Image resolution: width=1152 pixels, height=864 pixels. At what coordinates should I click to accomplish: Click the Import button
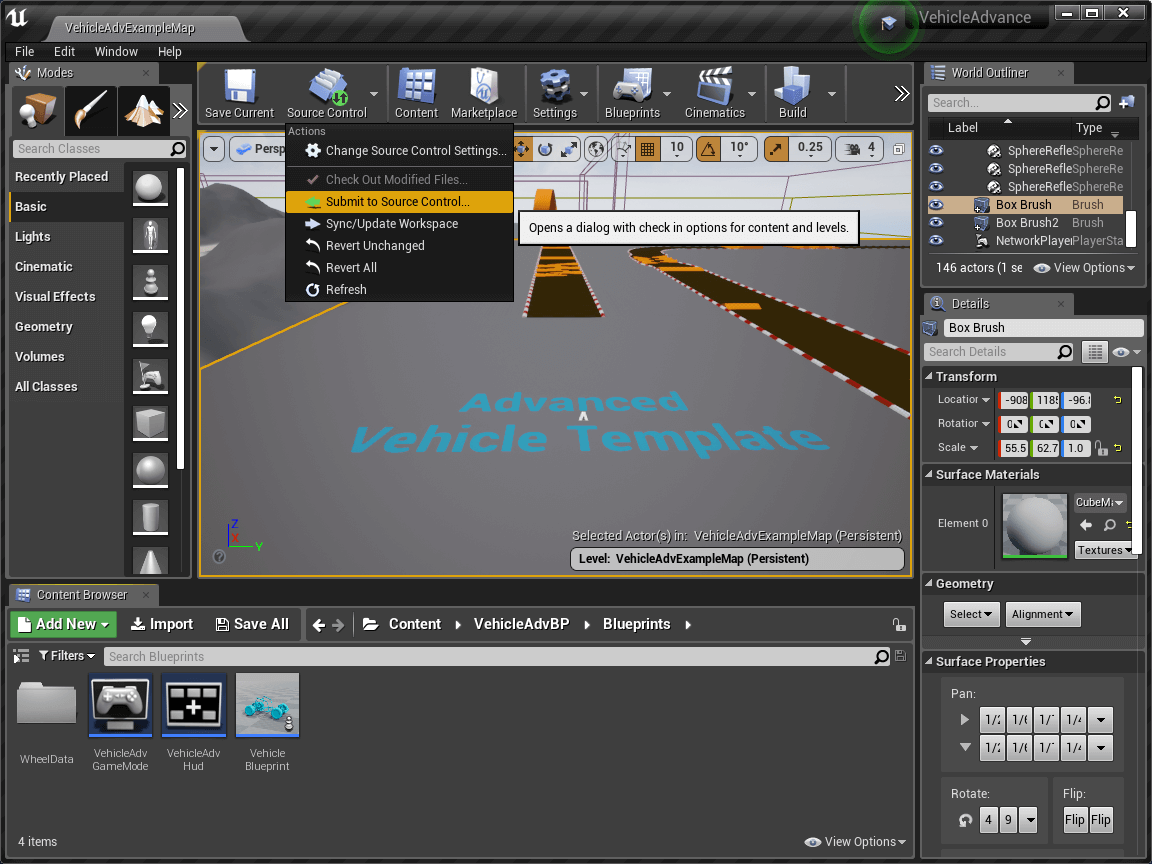161,624
